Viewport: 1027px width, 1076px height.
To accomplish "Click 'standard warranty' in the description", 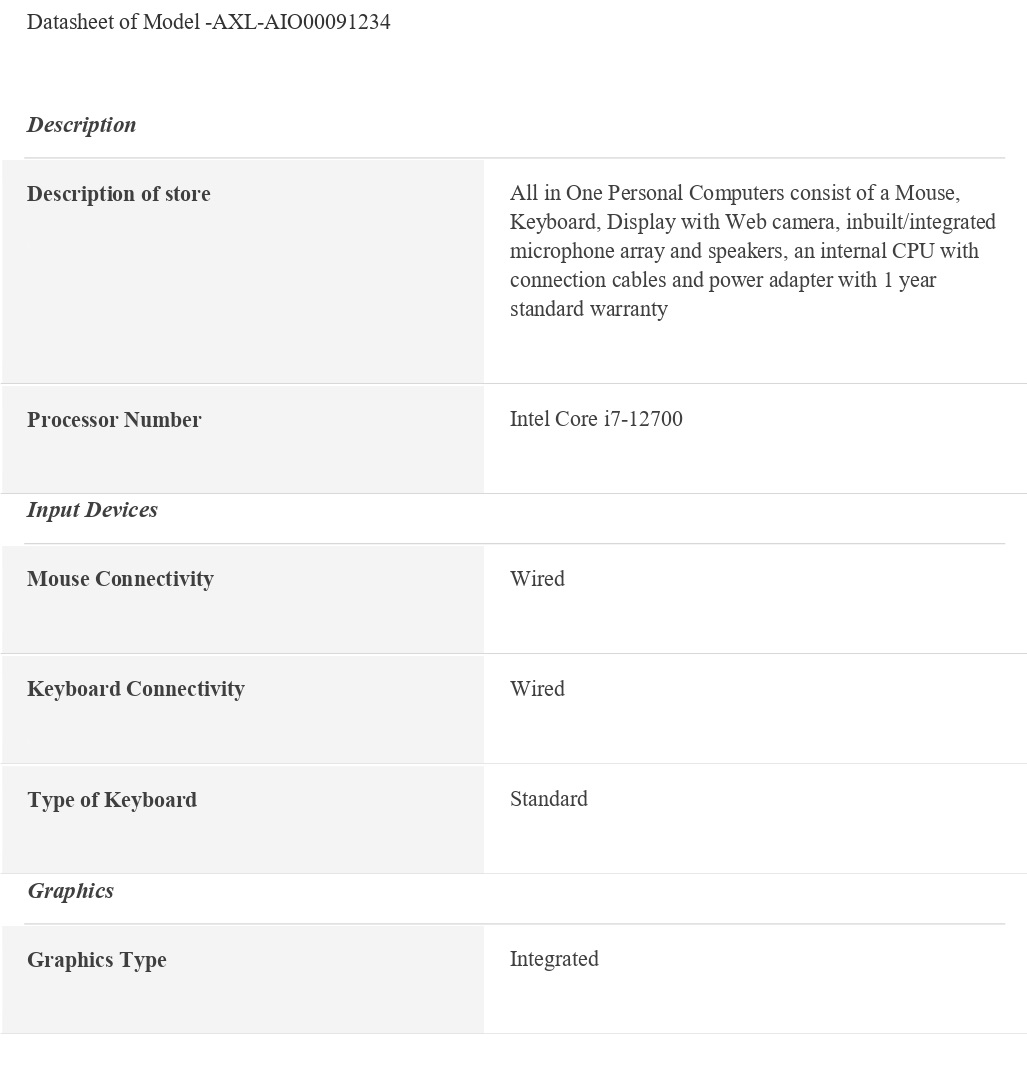I will click(x=588, y=309).
